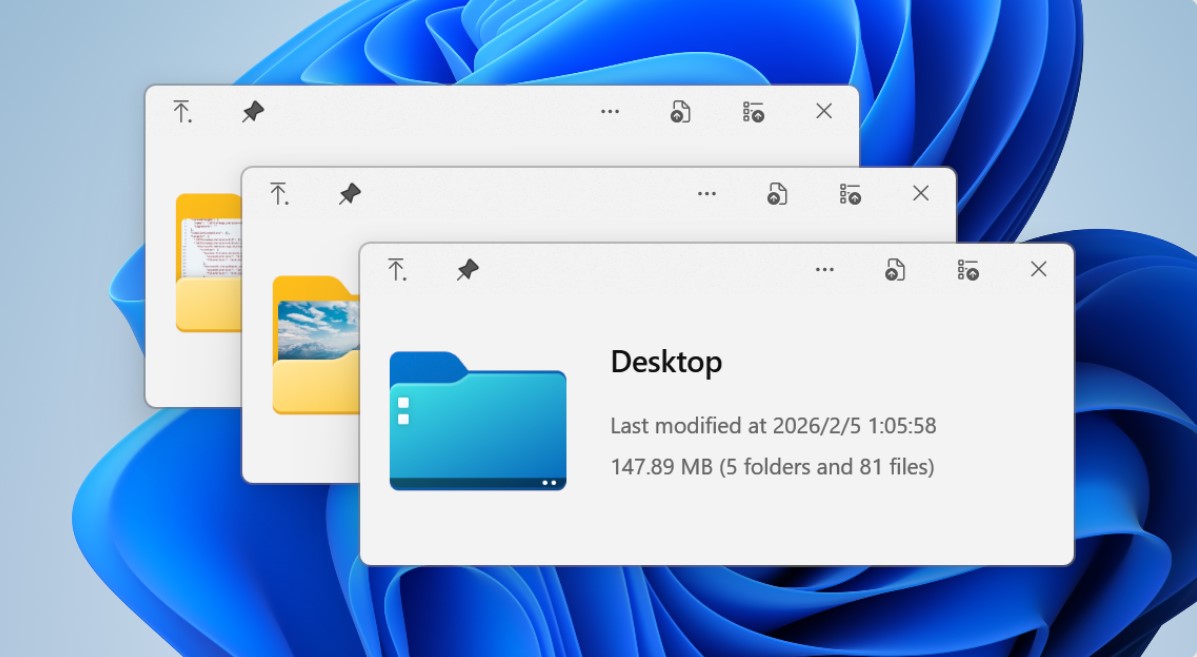Click the Desktop folder title text
This screenshot has height=657, width=1197.
[x=666, y=362]
